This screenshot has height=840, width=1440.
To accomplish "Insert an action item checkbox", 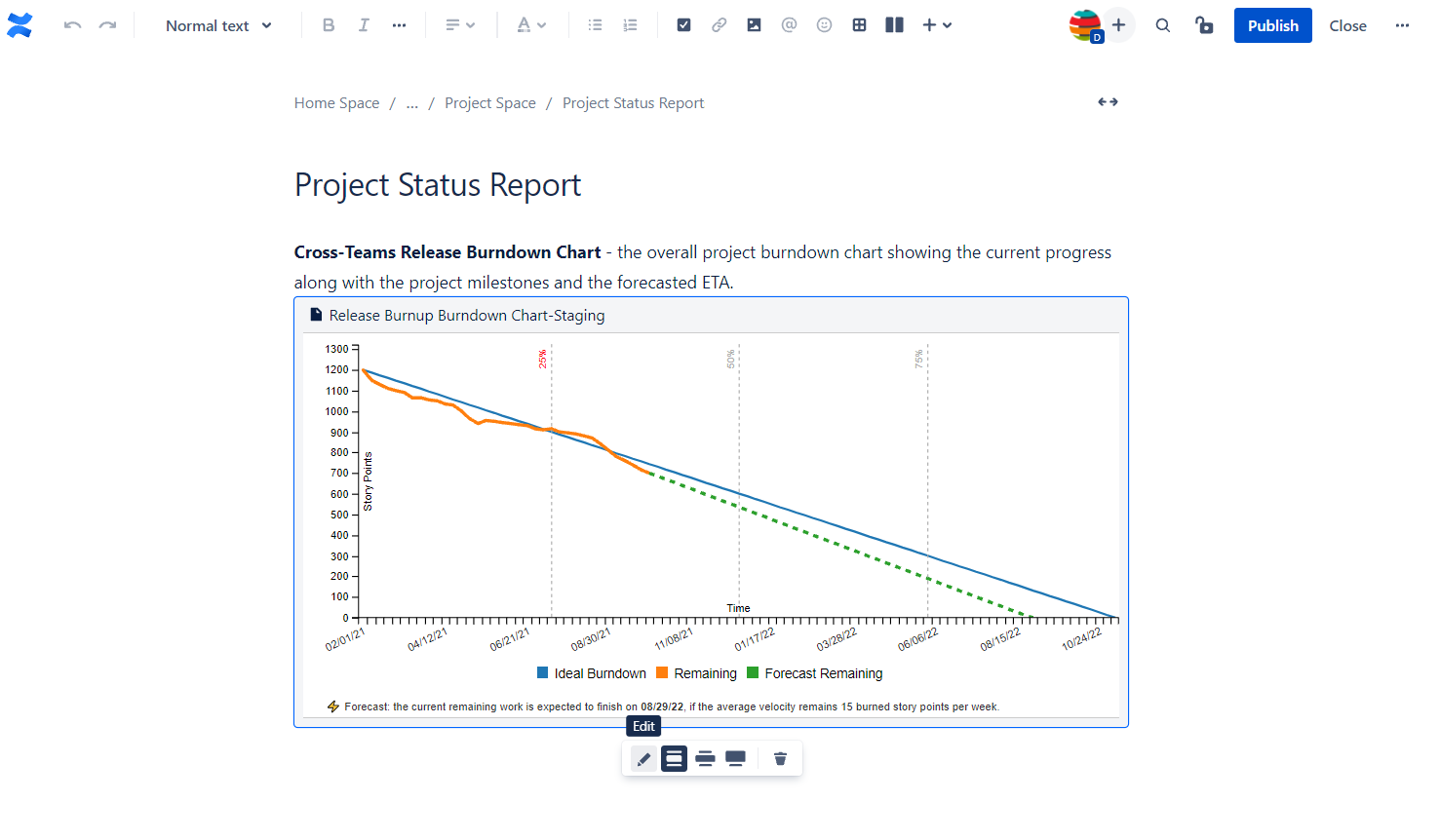I will click(683, 25).
